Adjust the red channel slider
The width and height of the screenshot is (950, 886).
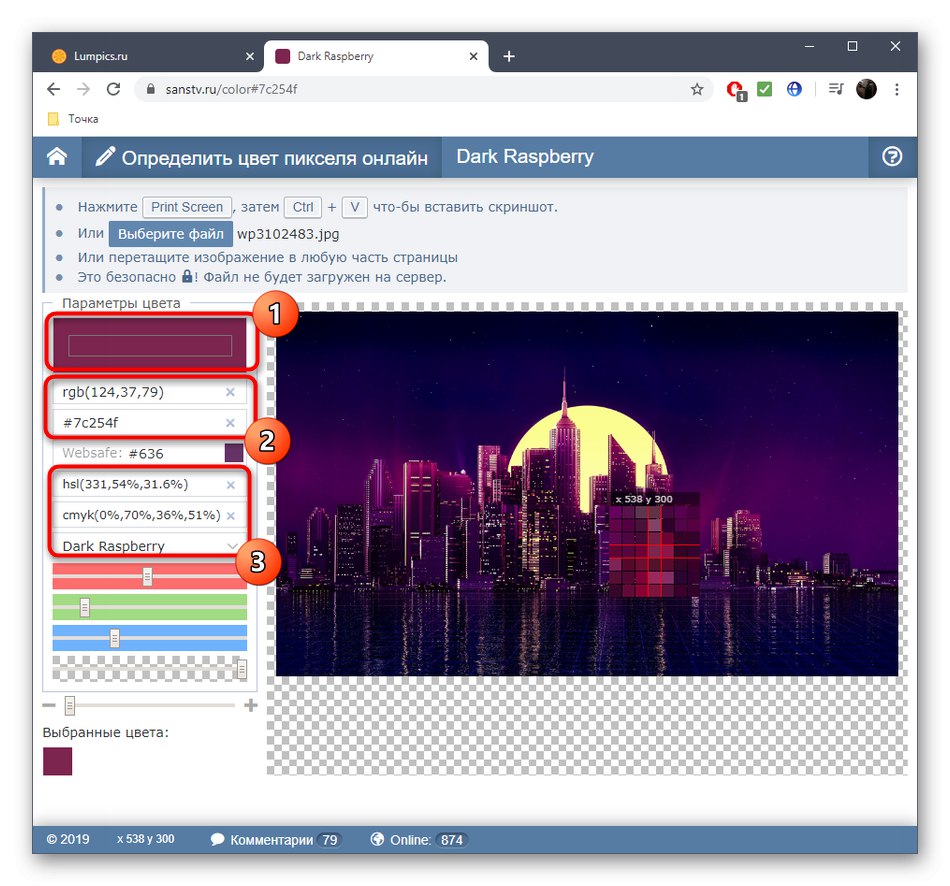pos(147,576)
